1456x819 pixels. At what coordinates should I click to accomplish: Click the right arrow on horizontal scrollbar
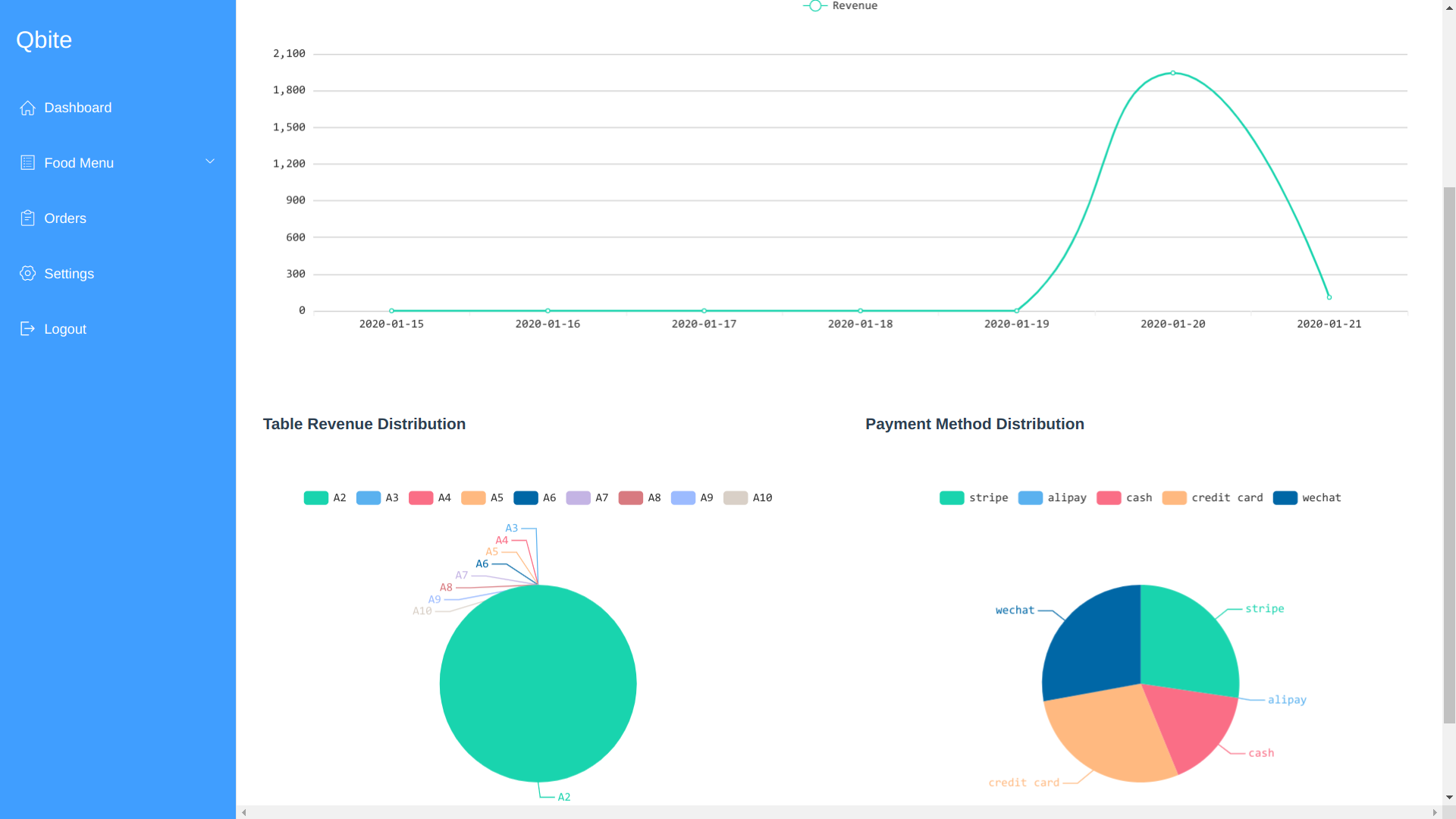(x=1435, y=812)
